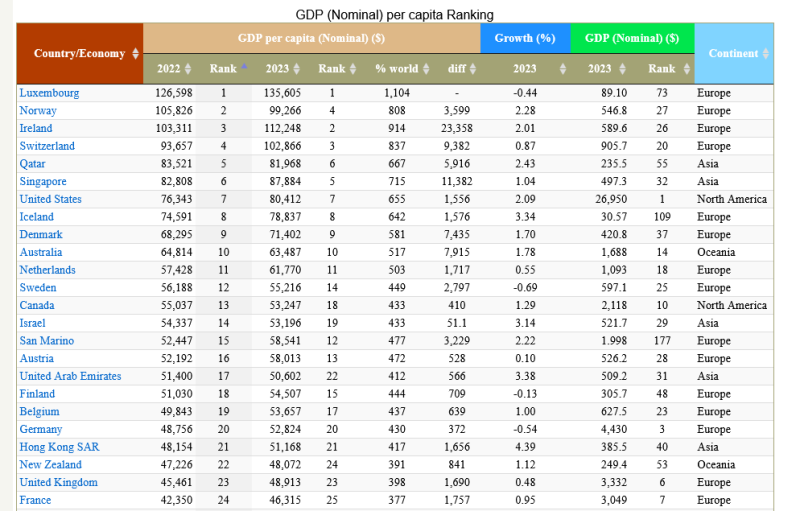Sort by Continent column arrows
800x511 pixels.
pos(766,54)
